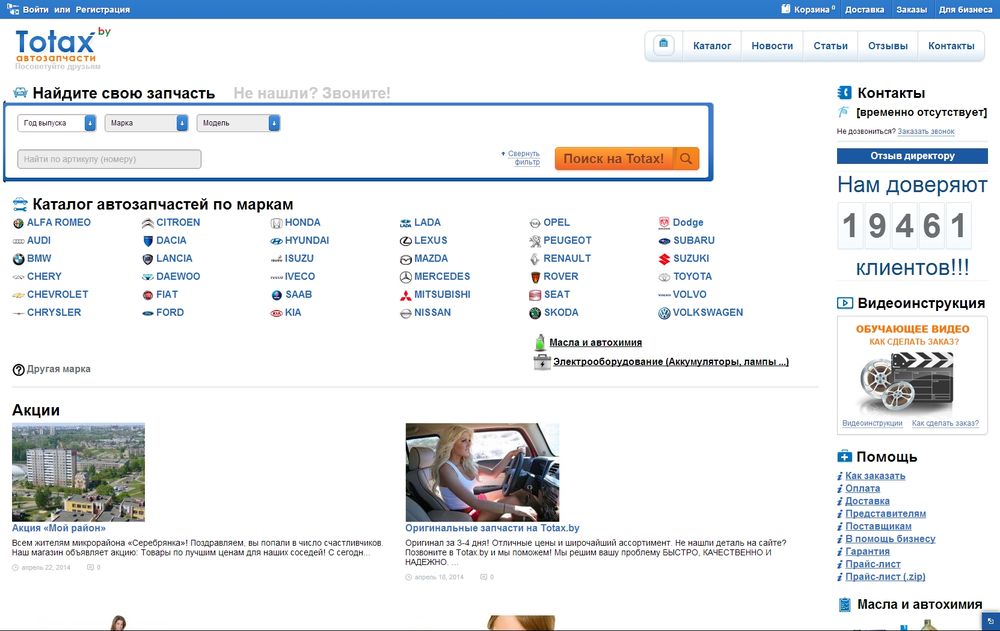Collapse the filter via 'Свернуть фильтр'
This screenshot has height=631, width=1000.
click(524, 158)
